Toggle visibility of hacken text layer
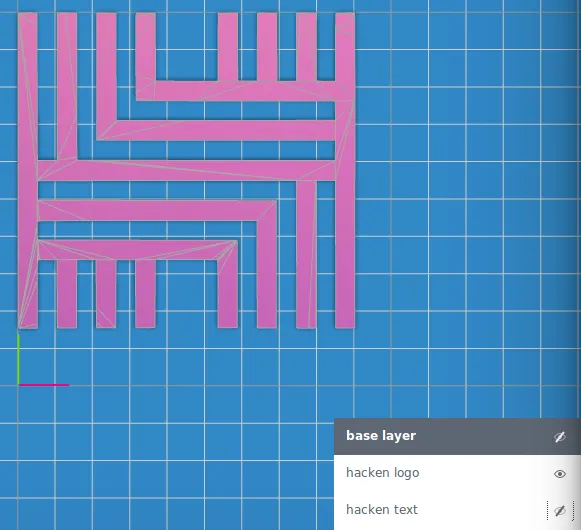The image size is (581, 530). pyautogui.click(x=560, y=510)
